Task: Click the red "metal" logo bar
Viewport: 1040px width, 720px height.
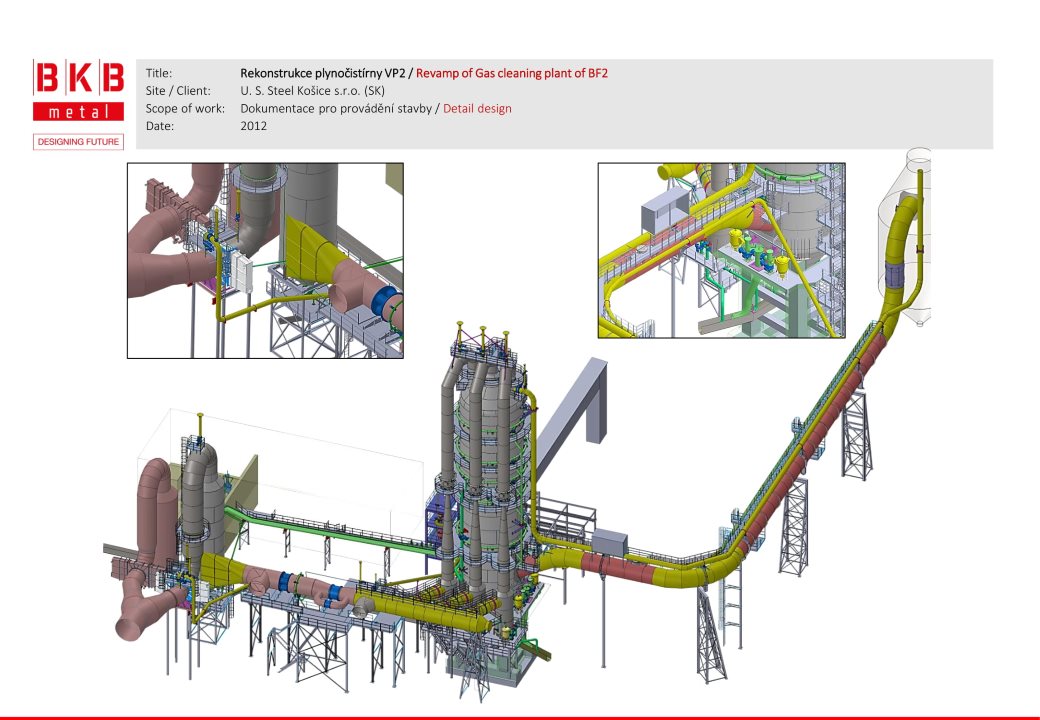Action: [79, 111]
